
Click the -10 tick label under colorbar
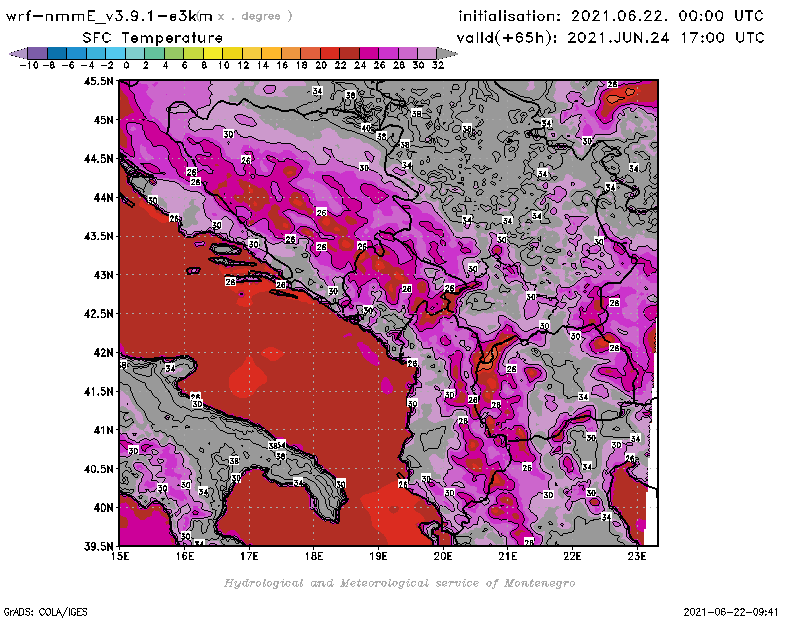(29, 65)
